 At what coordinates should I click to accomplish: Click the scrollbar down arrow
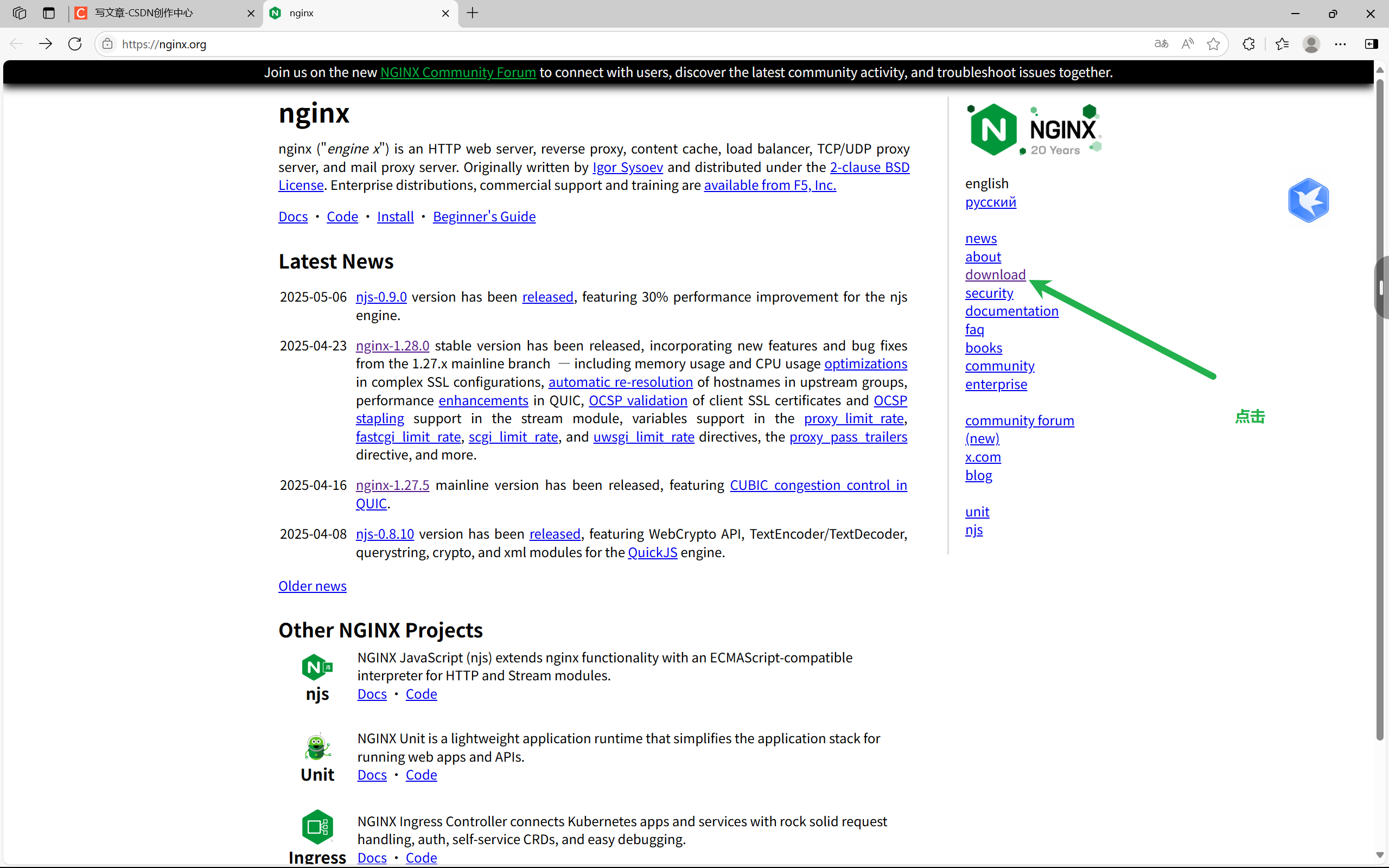1379,856
